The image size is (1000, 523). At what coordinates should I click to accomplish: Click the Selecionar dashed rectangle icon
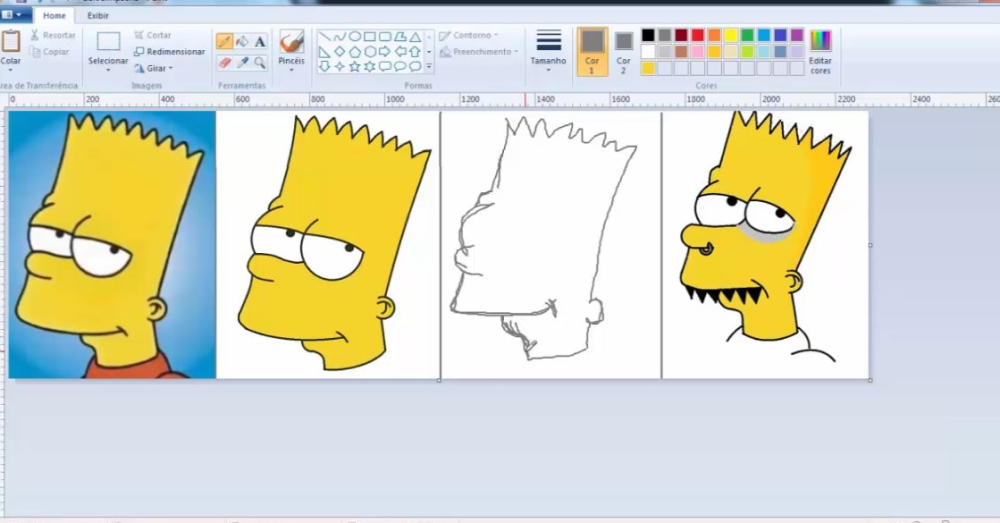[x=108, y=41]
